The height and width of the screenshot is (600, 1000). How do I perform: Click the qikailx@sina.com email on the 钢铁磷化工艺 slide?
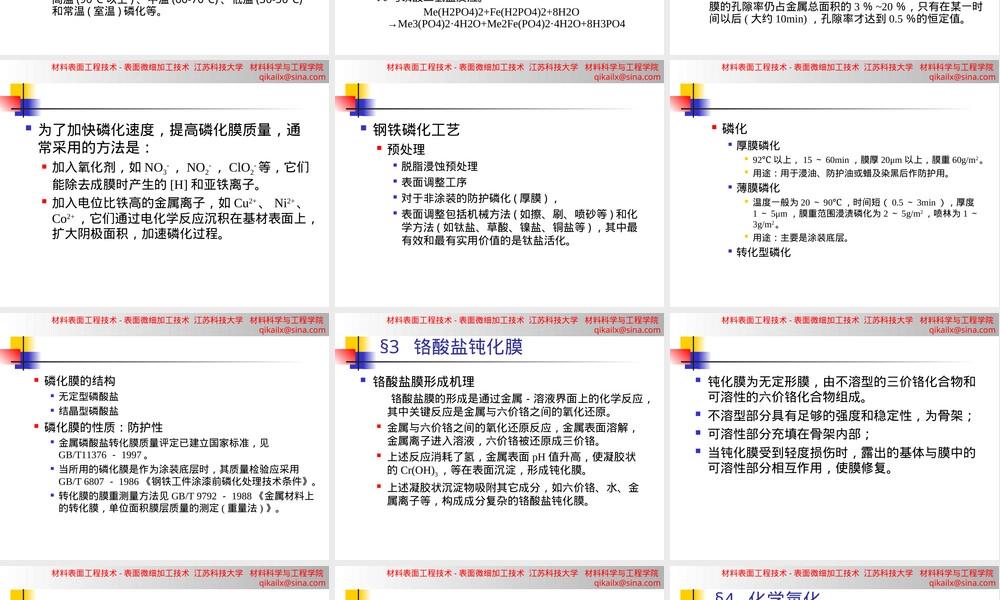(627, 77)
